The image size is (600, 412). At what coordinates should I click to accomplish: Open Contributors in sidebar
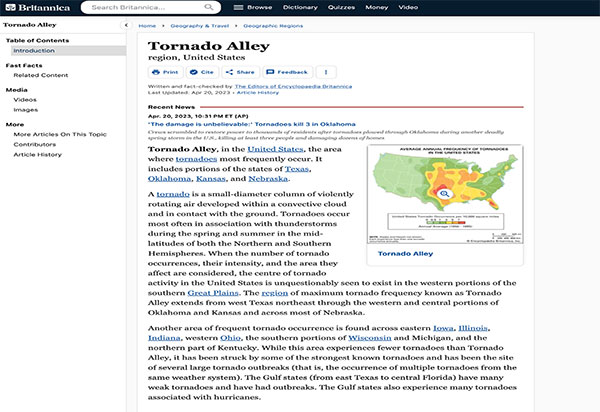34,145
